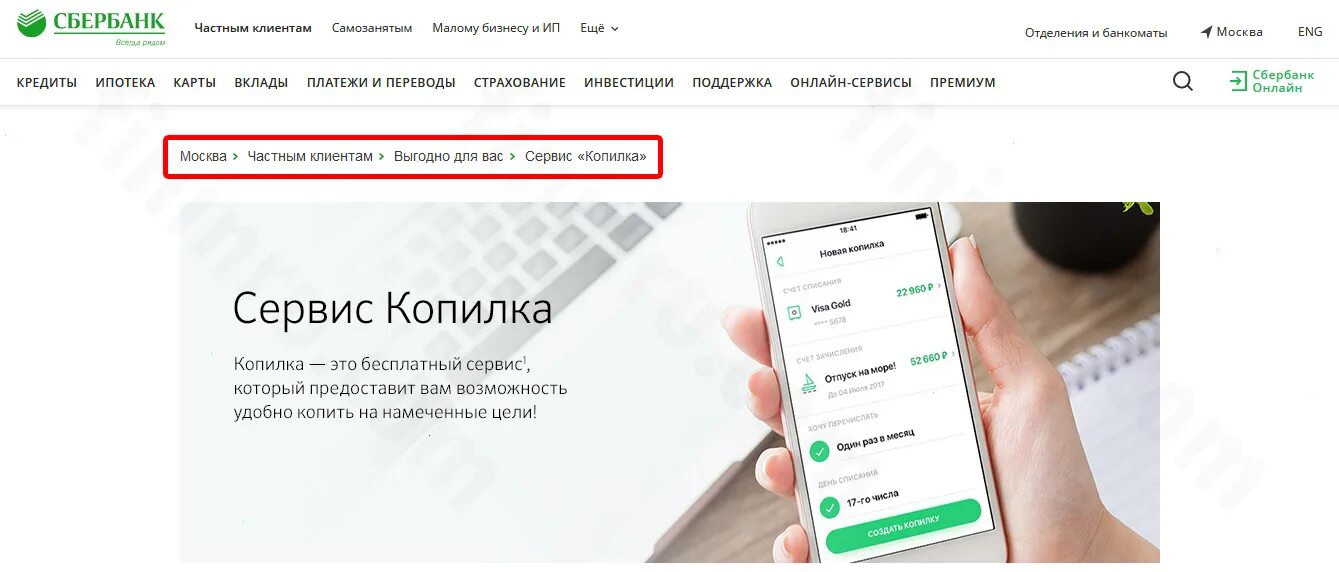The width and height of the screenshot is (1339, 572).
Task: Open the Кредиты menu
Action: pyautogui.click(x=47, y=83)
